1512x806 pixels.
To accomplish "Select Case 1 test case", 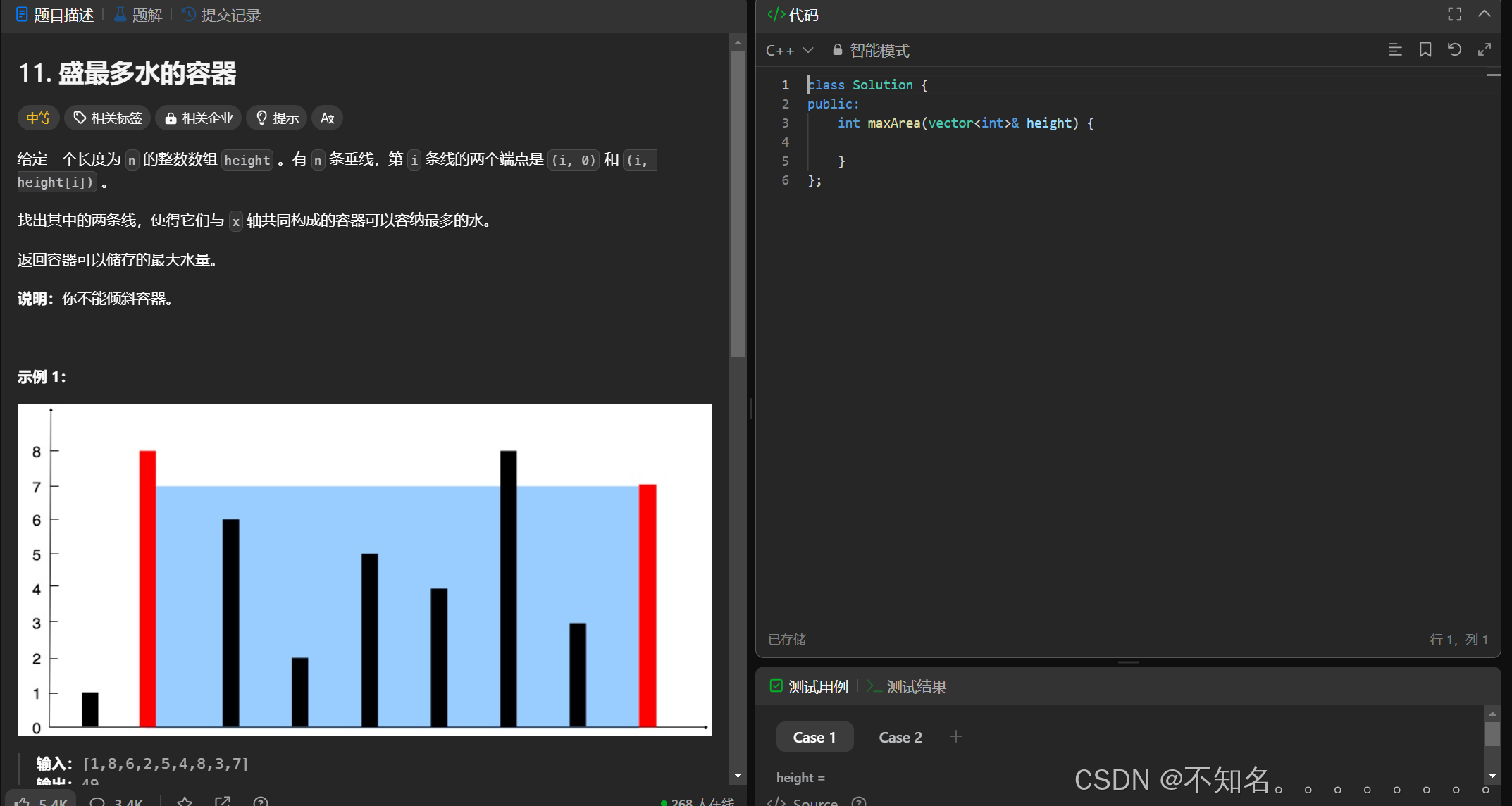I will [x=814, y=737].
